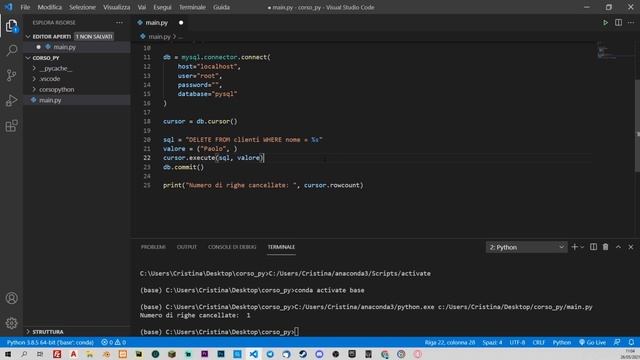Click the print statement on line 25
Viewport: 640px width, 360px height.
click(x=263, y=185)
